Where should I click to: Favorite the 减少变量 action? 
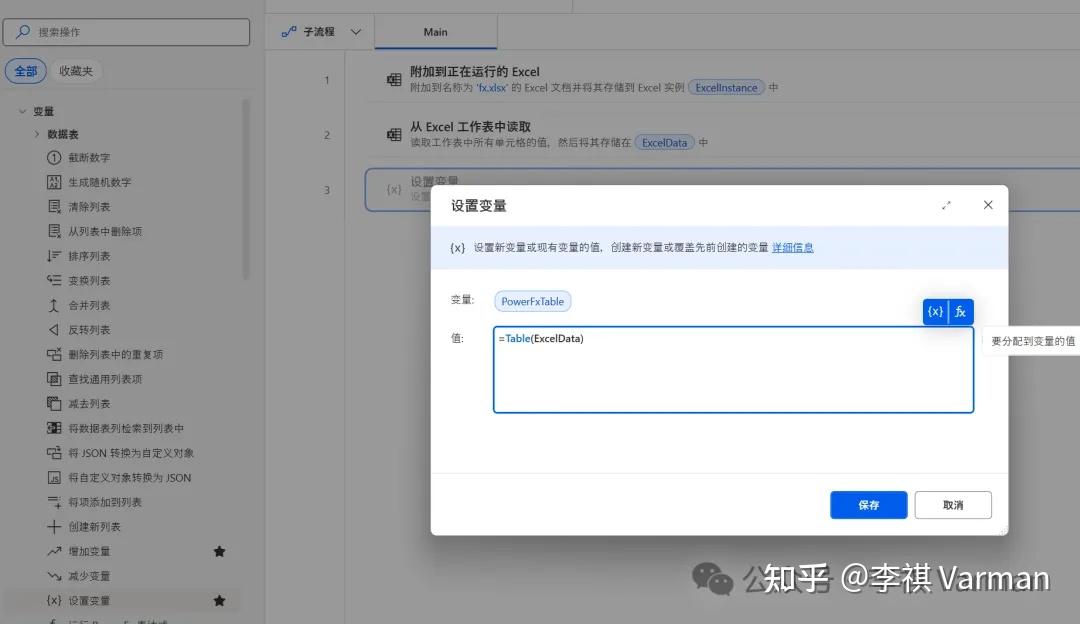click(x=219, y=576)
